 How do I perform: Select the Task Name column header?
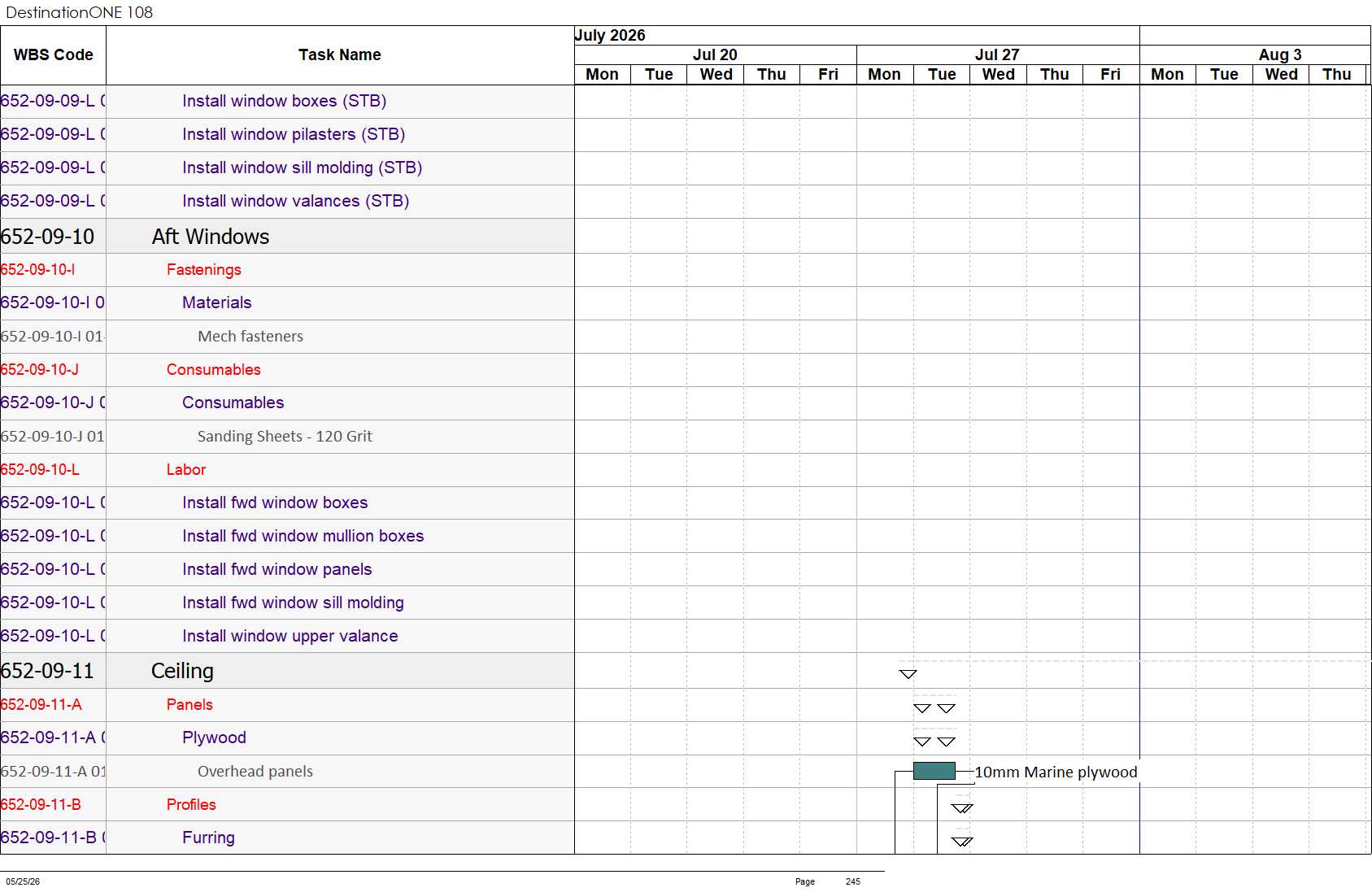coord(340,54)
